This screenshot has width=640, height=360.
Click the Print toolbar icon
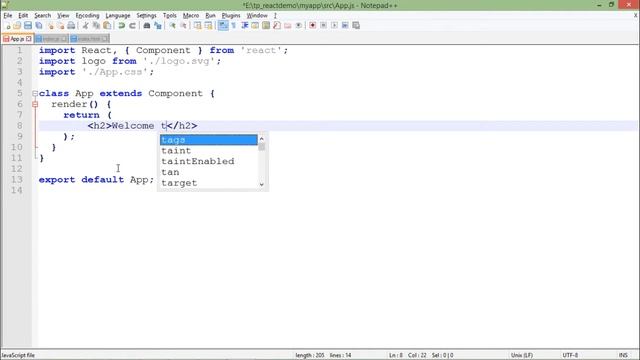pyautogui.click(x=71, y=25)
